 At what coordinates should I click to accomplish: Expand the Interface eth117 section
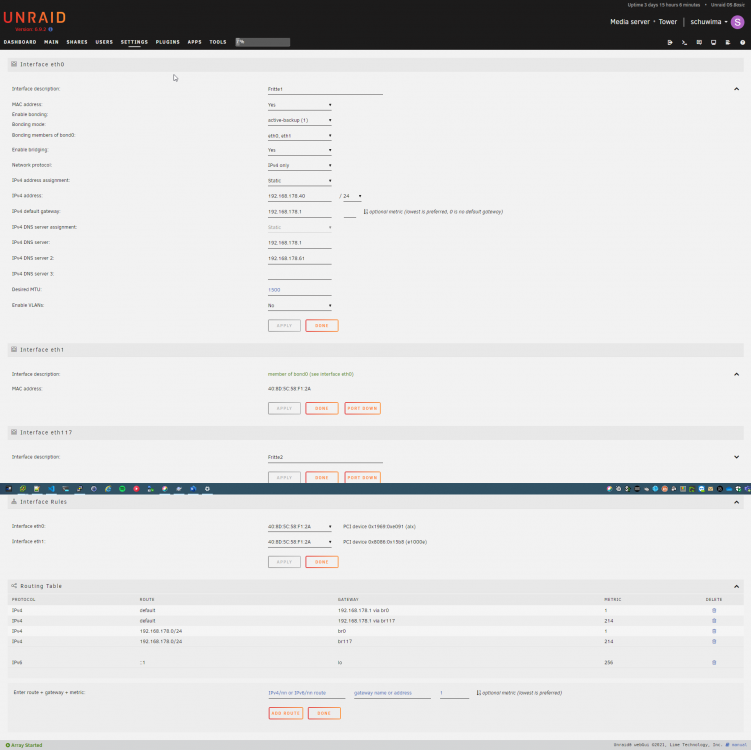coord(736,457)
